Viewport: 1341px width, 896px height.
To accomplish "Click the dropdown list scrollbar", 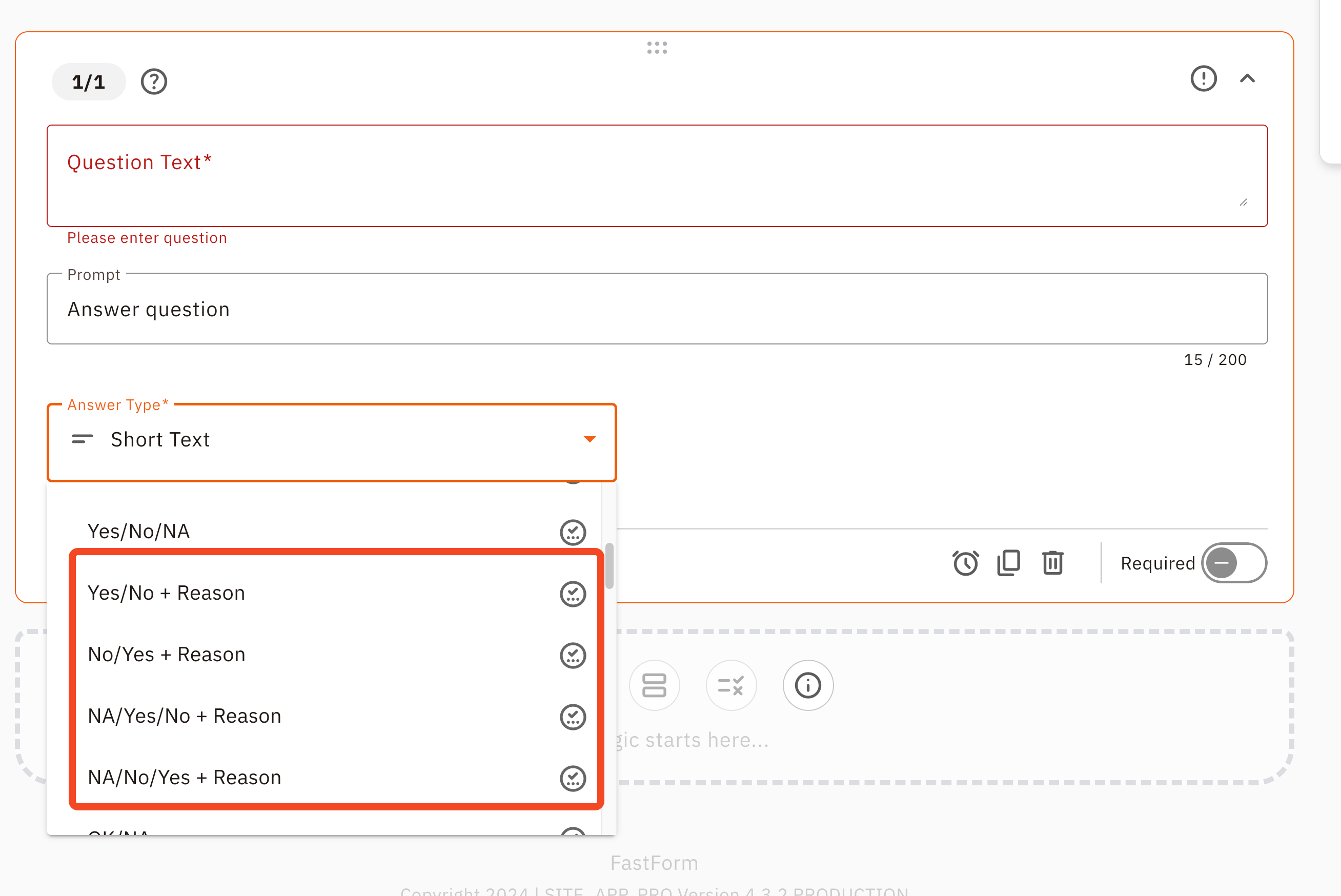I will pyautogui.click(x=609, y=566).
